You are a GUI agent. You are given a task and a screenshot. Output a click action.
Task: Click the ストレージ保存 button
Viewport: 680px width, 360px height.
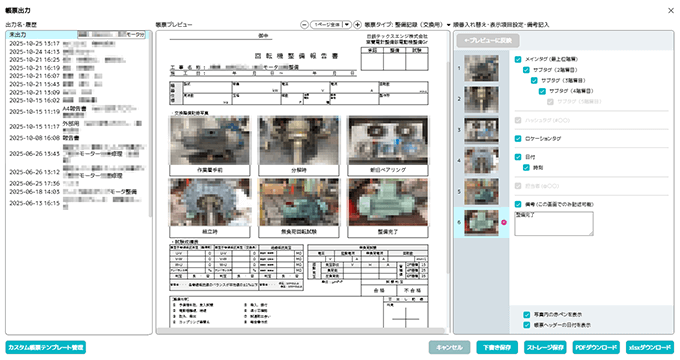(545, 347)
